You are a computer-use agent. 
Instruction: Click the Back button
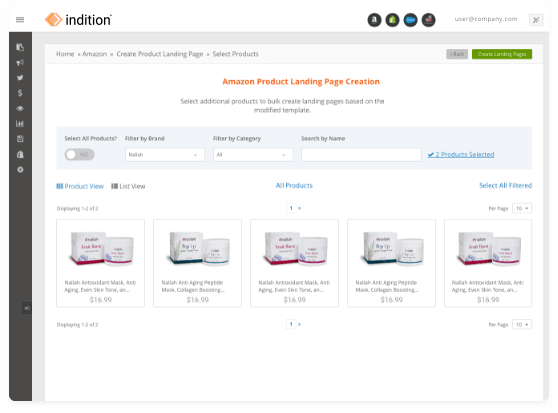coord(457,54)
